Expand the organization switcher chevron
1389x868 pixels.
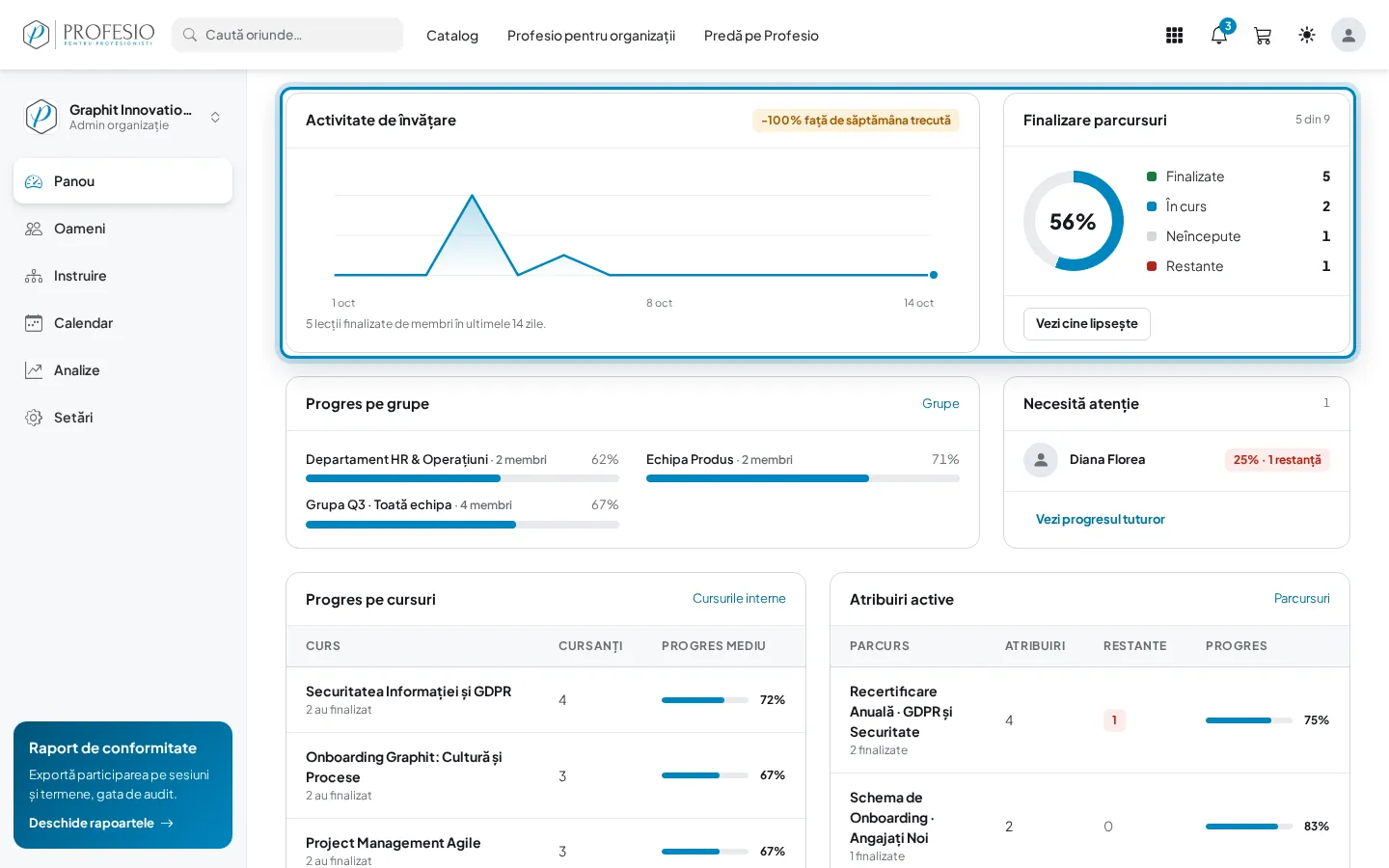[215, 117]
